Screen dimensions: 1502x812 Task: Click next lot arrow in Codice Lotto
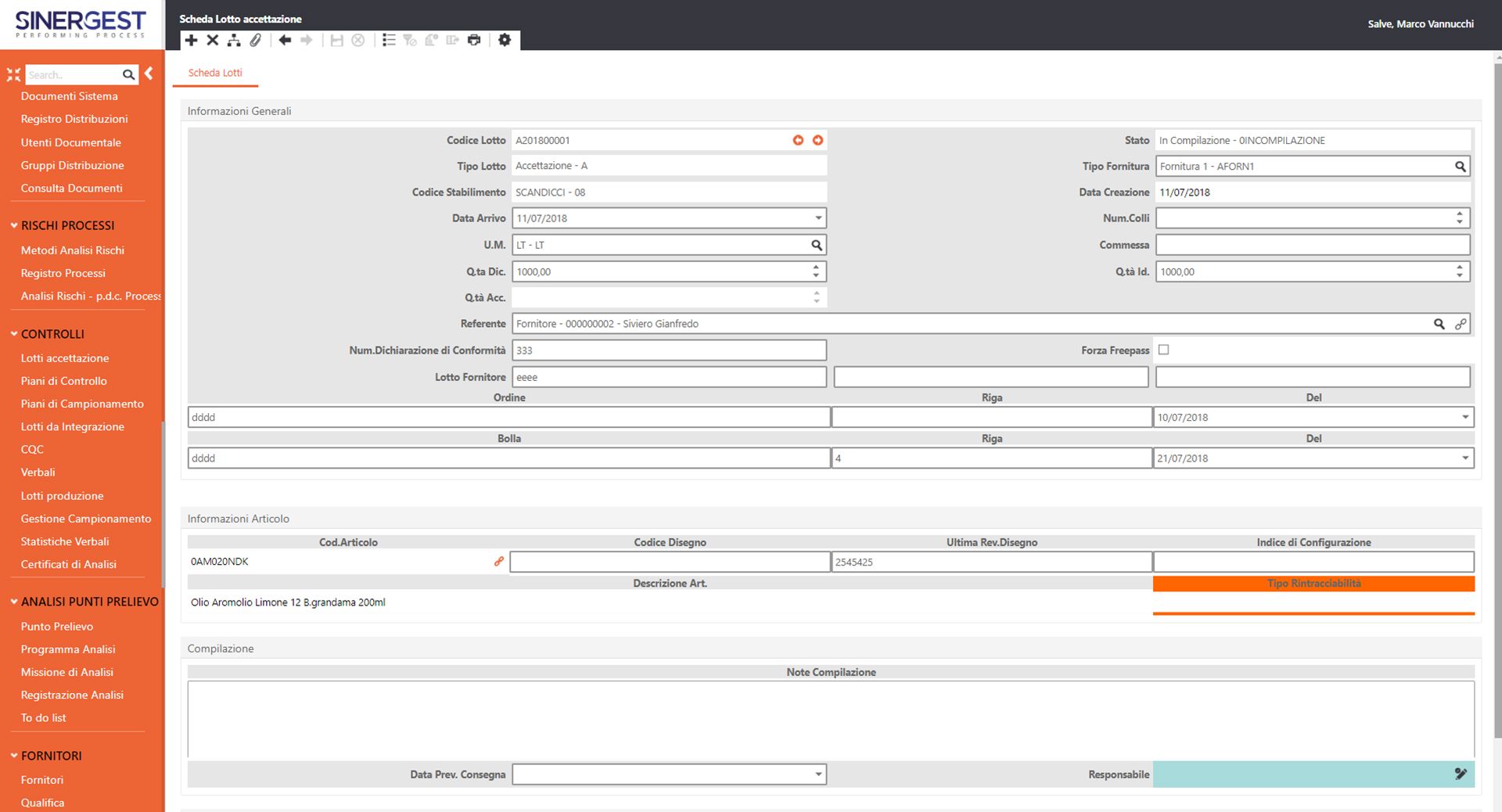[817, 140]
